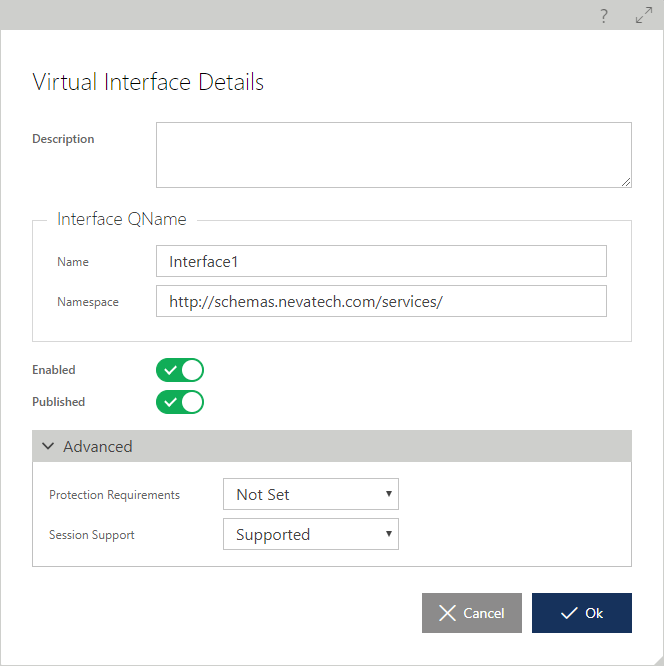Click the Session Support dropdown arrow
The height and width of the screenshot is (666, 664).
[388, 533]
